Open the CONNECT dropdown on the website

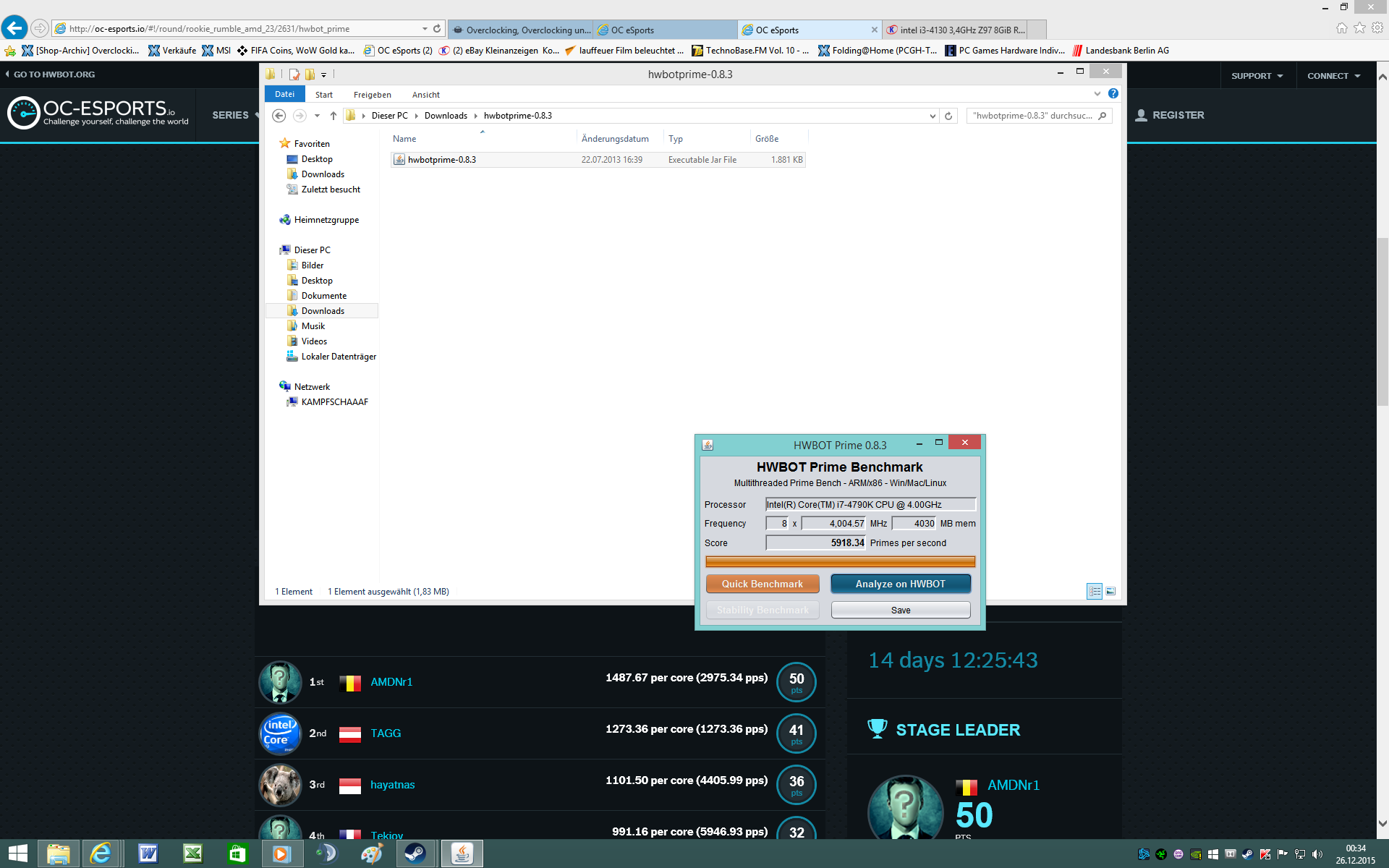click(x=1333, y=76)
